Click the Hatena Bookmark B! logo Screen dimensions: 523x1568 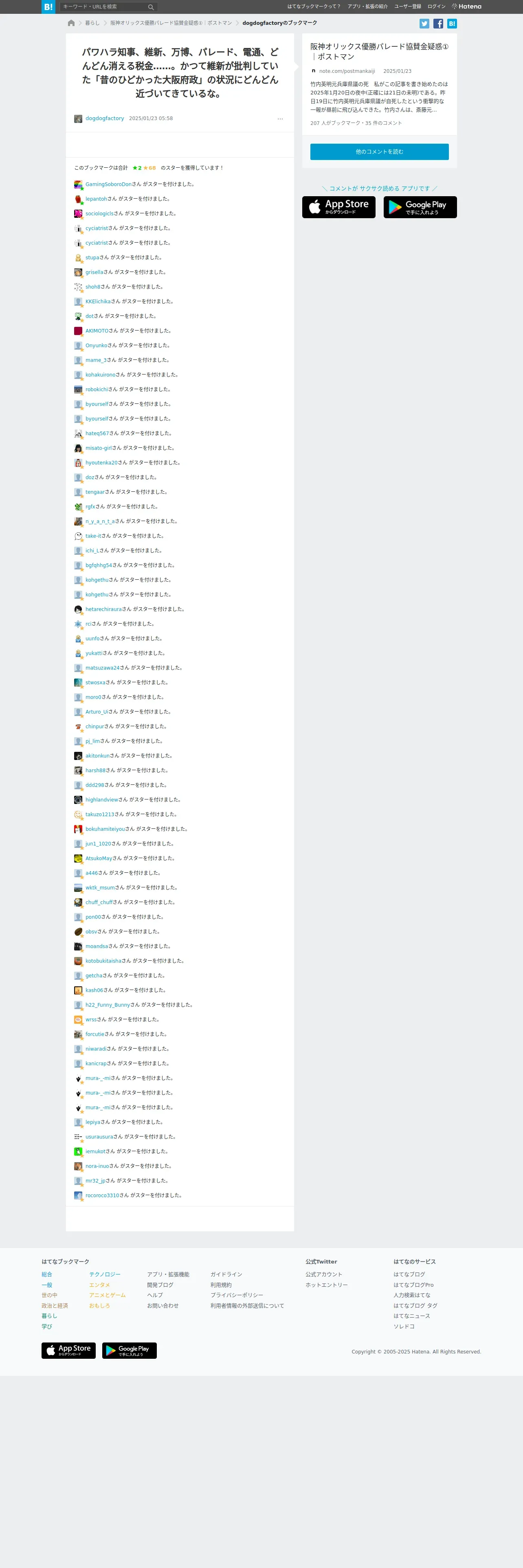[48, 7]
